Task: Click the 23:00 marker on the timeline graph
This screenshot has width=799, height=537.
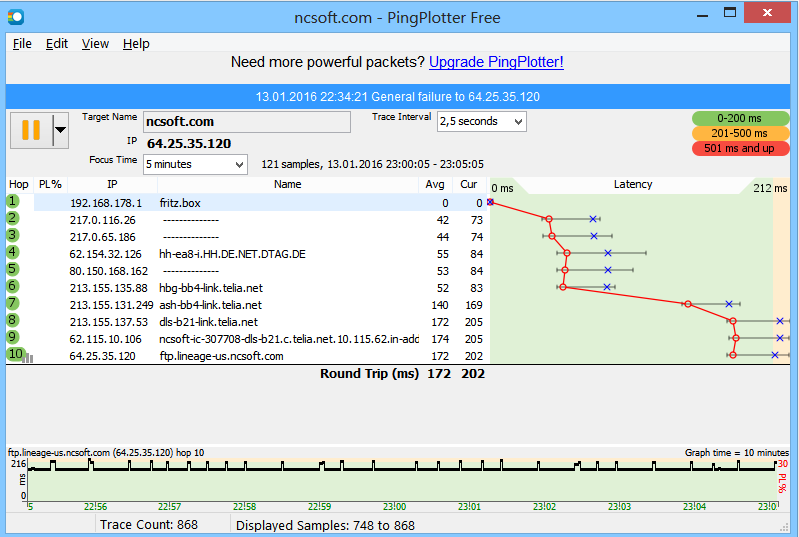Action: click(x=394, y=507)
